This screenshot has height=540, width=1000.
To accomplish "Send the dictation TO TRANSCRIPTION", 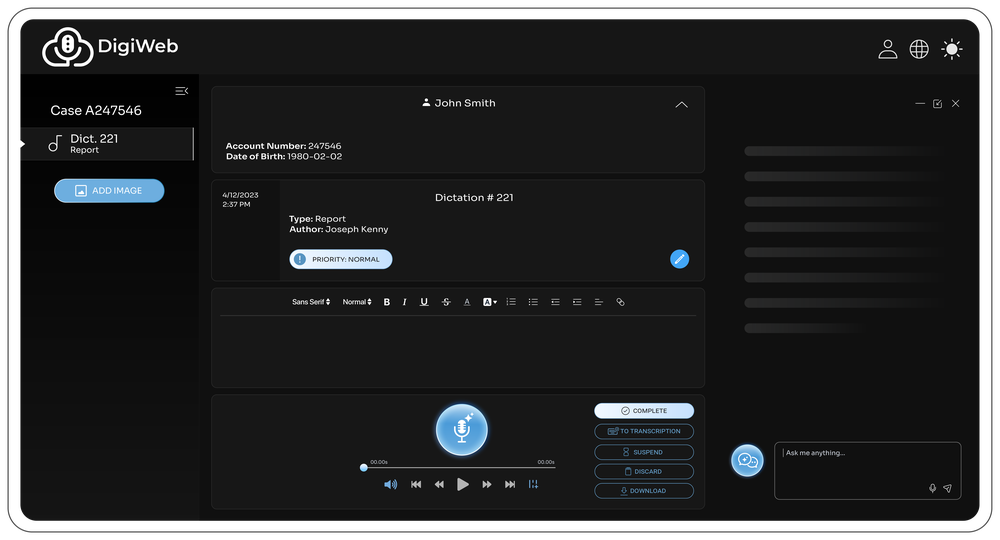I will pos(644,432).
